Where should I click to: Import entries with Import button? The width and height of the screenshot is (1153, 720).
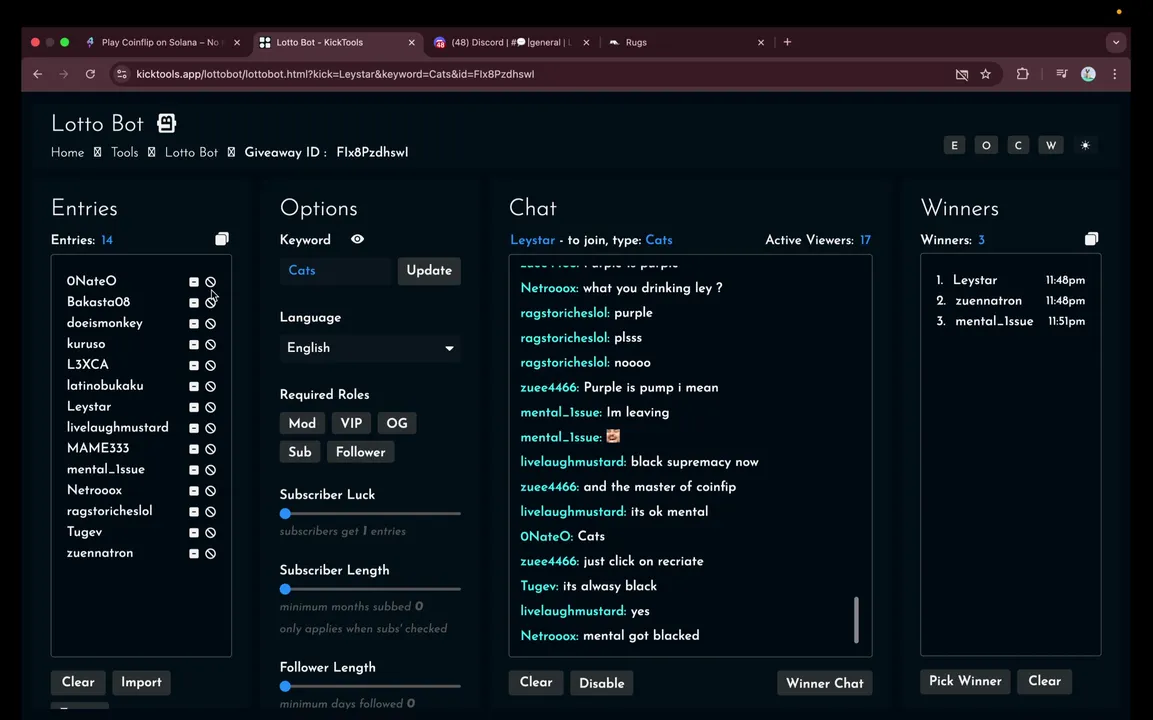(141, 682)
